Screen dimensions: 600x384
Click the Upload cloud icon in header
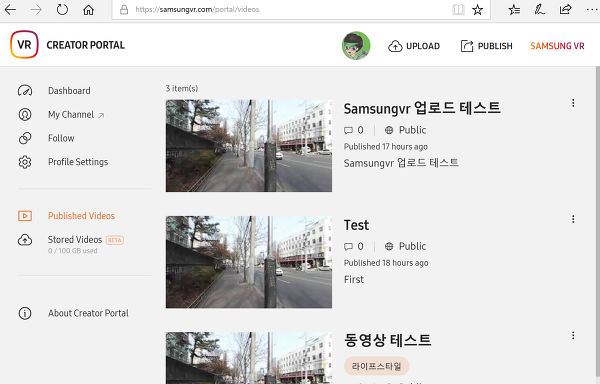click(x=395, y=46)
